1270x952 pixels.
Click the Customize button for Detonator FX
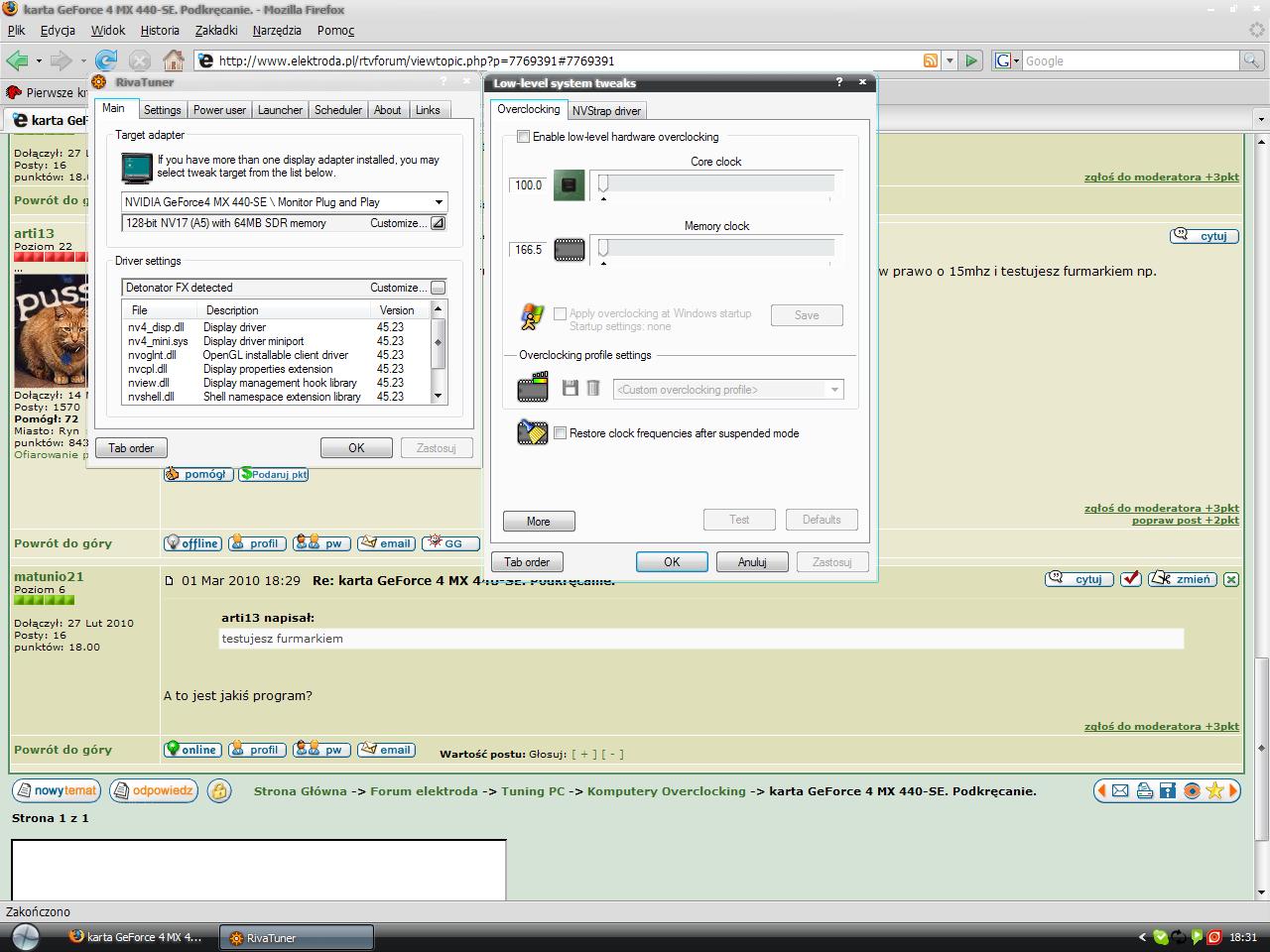point(438,288)
